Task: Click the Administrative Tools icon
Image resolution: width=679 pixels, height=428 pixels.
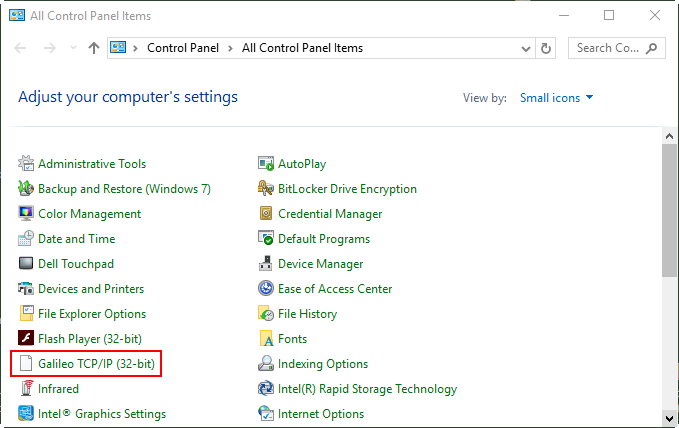Action: coord(27,164)
